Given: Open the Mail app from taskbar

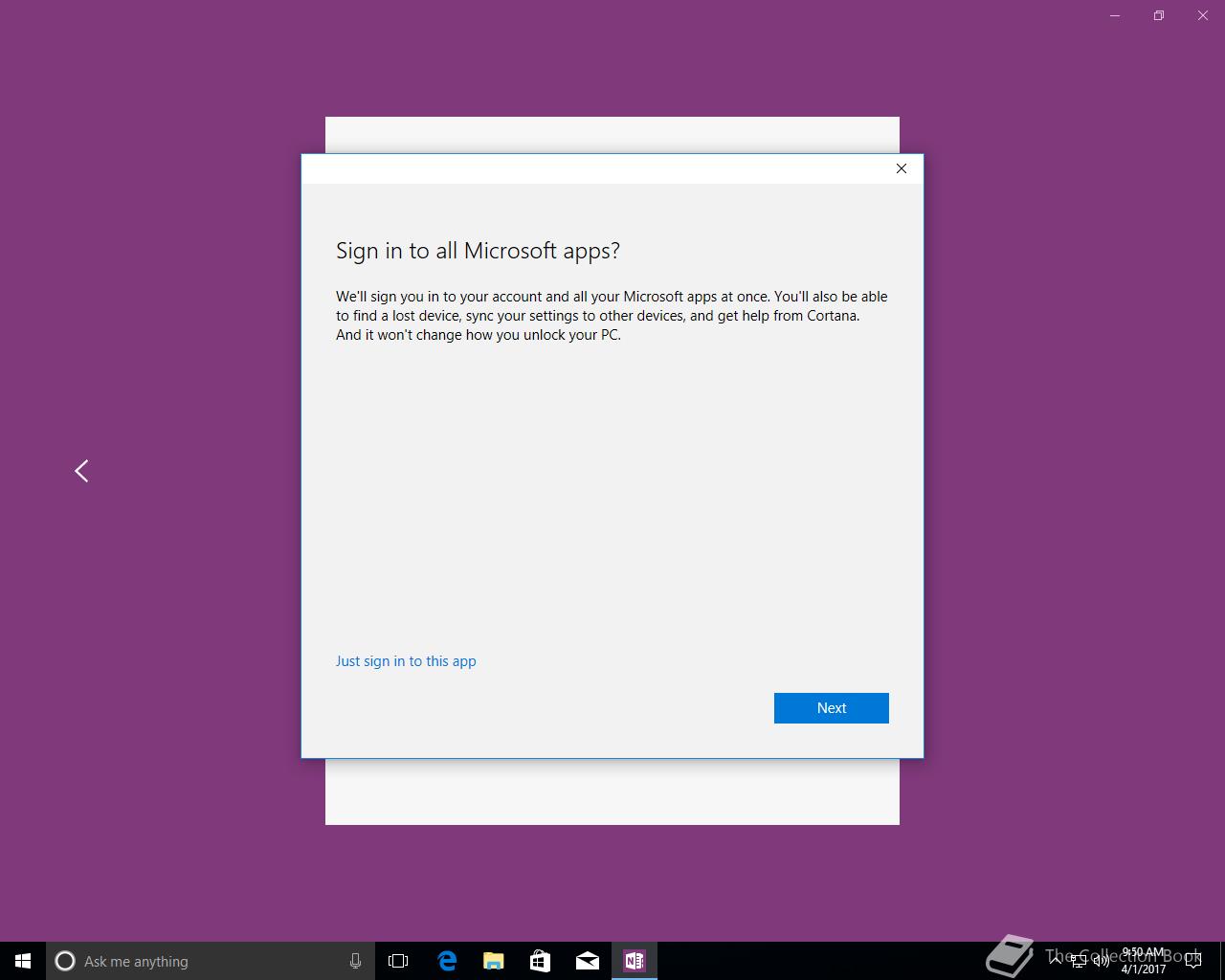Looking at the screenshot, I should (588, 961).
